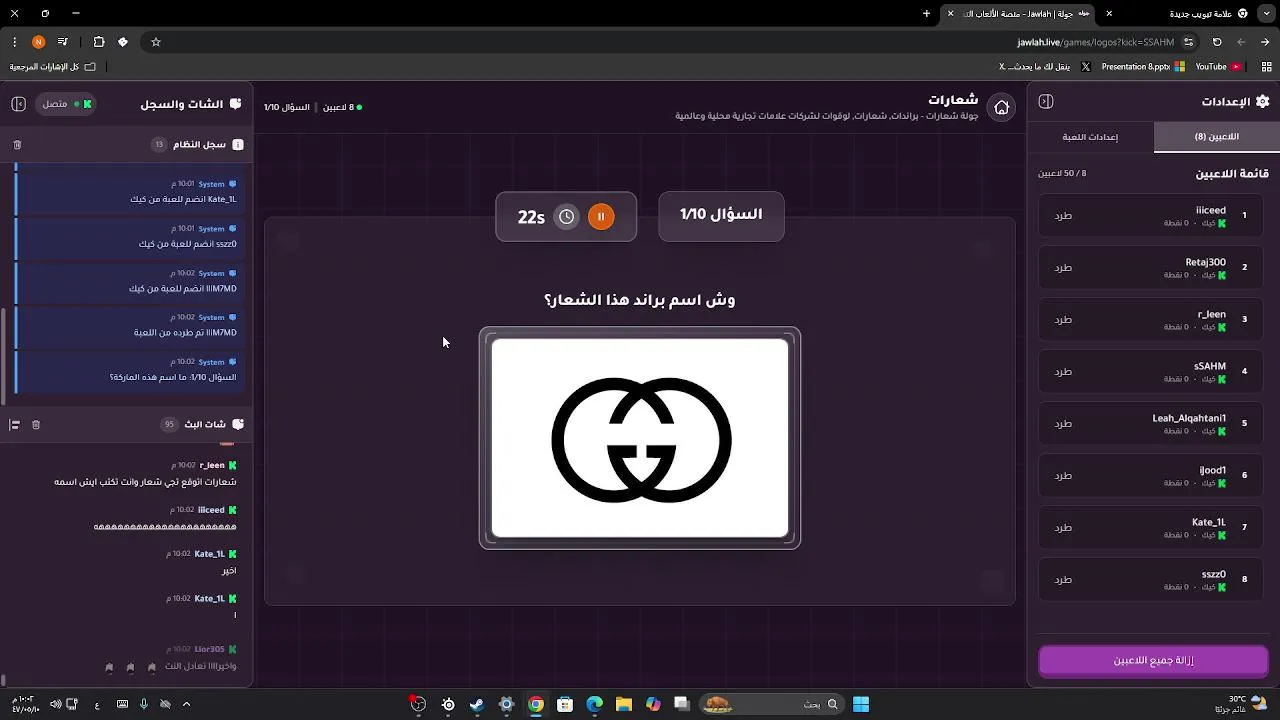Image resolution: width=1280 pixels, height=720 pixels.
Task: Remove all players with purple button
Action: coord(1153,661)
